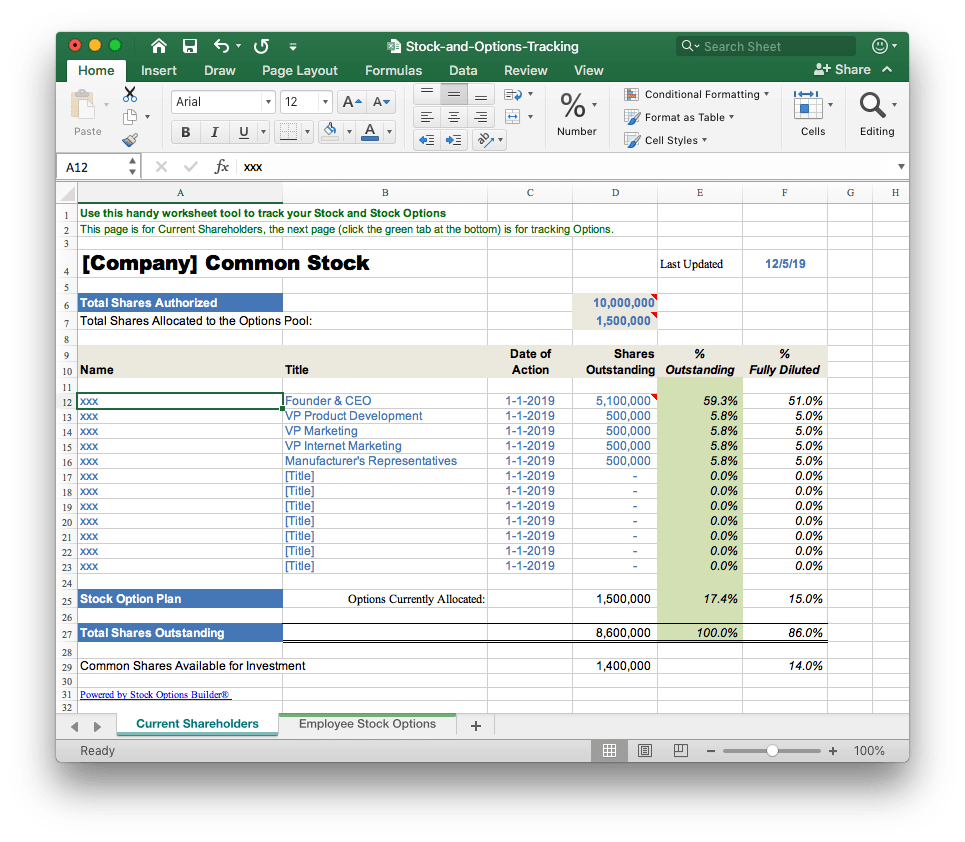Click the select-all corner triangle
Image resolution: width=965 pixels, height=842 pixels.
pyautogui.click(x=67, y=193)
